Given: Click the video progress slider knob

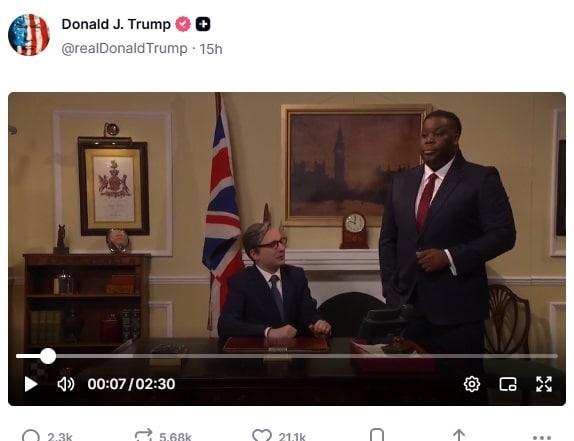Looking at the screenshot, I should [x=48, y=356].
